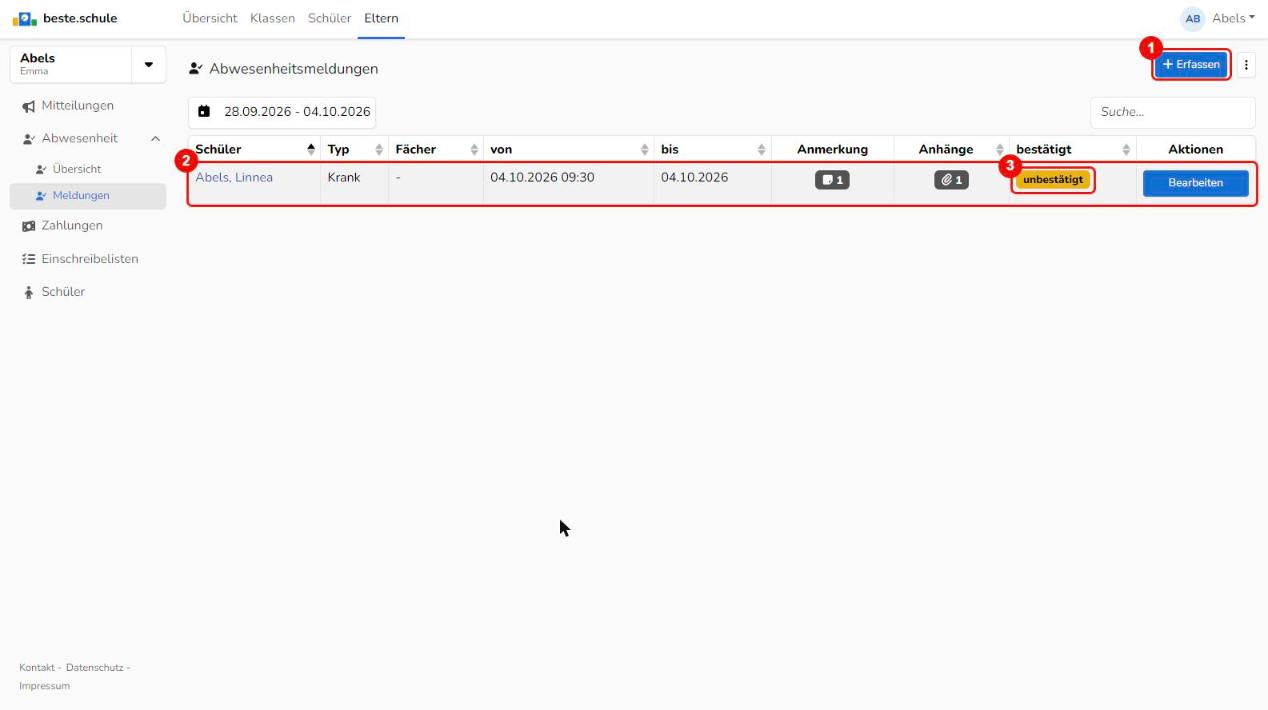Open the Abels, Linnea student link
This screenshot has height=710, width=1268.
[234, 177]
